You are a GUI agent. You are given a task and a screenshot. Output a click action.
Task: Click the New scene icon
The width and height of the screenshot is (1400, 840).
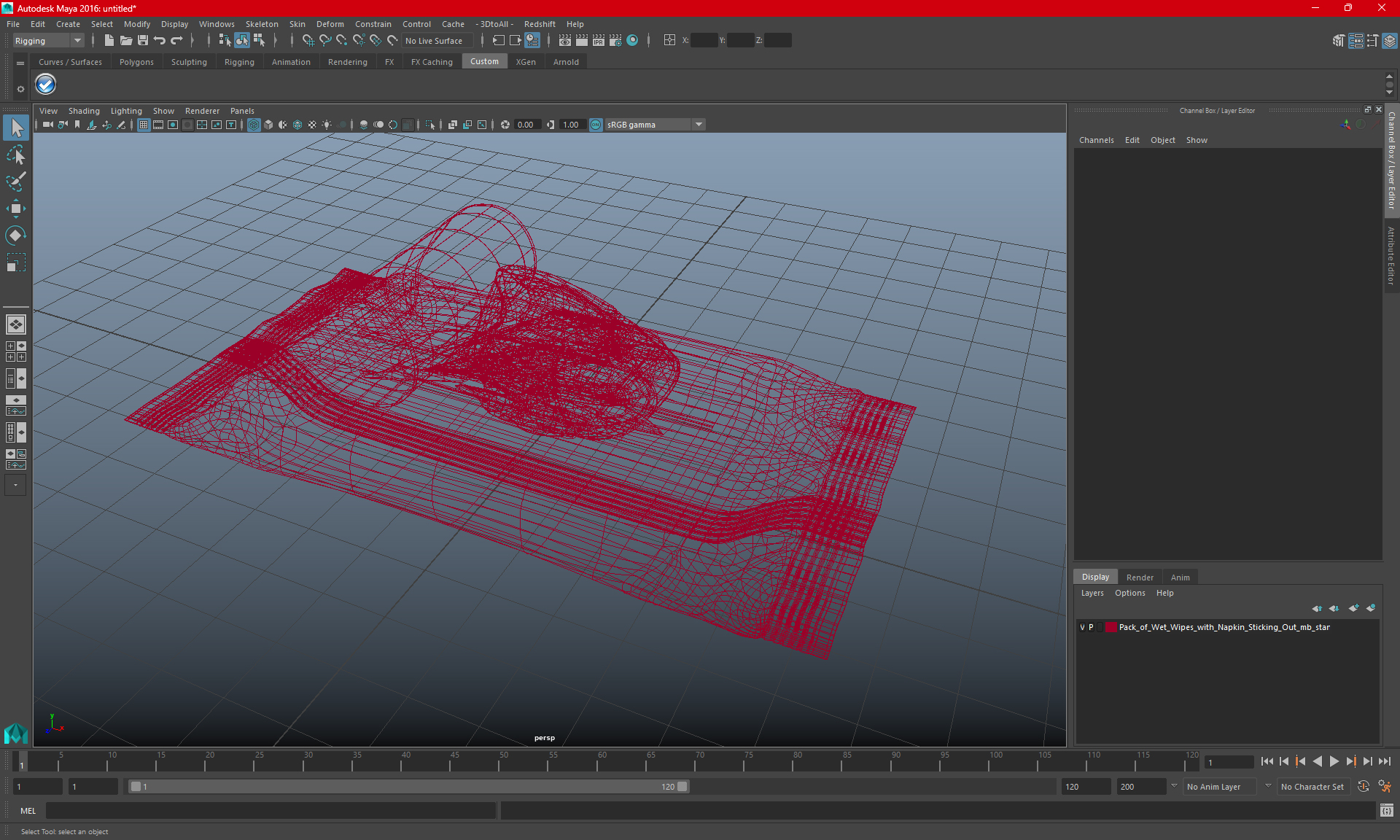point(109,41)
